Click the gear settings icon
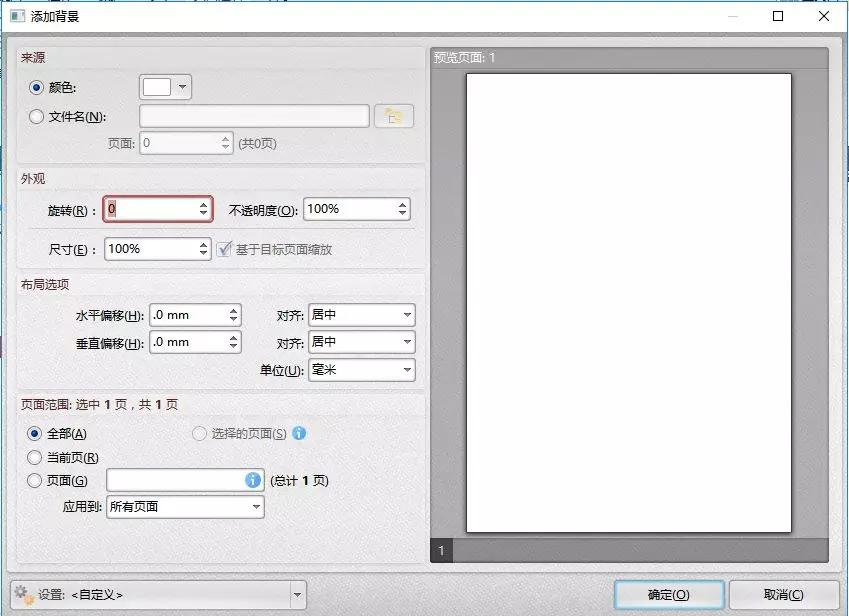The height and width of the screenshot is (616, 849). coord(23,594)
